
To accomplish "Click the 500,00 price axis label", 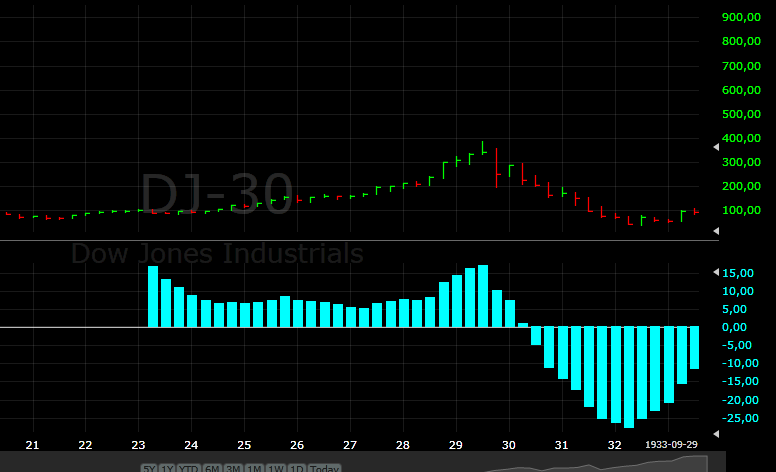I will pos(741,114).
